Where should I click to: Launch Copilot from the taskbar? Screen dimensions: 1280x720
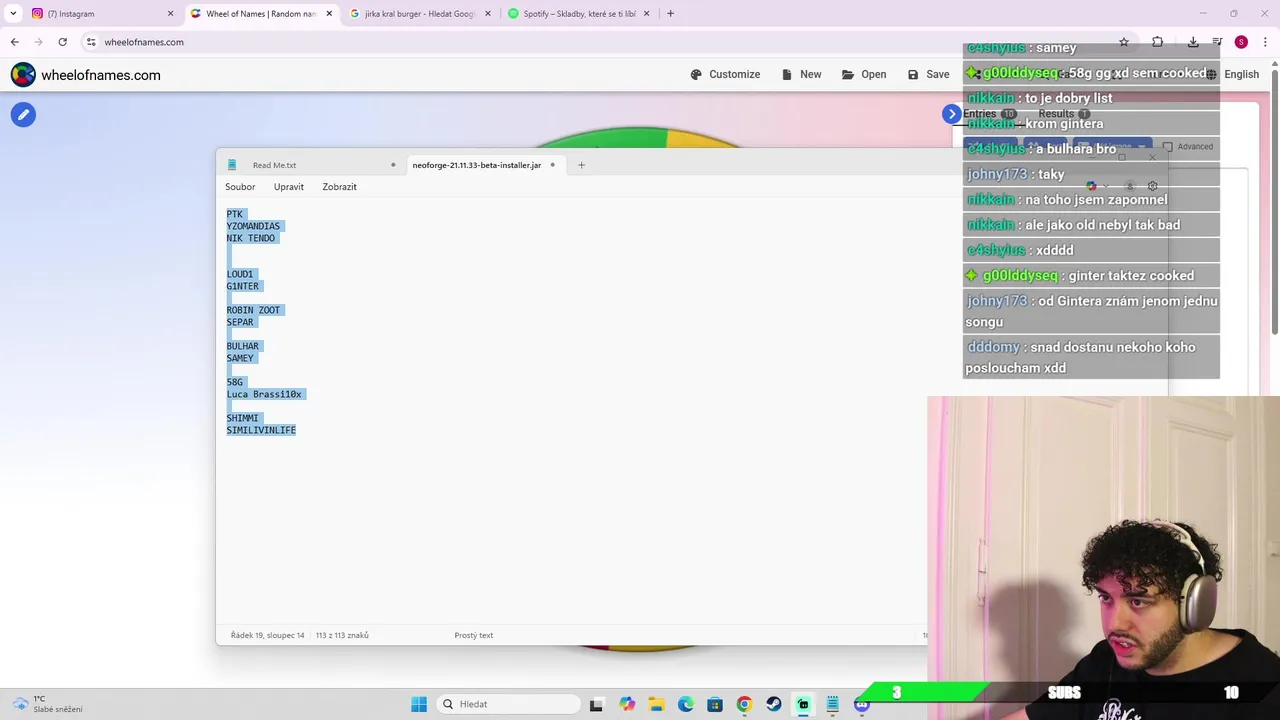click(626, 704)
